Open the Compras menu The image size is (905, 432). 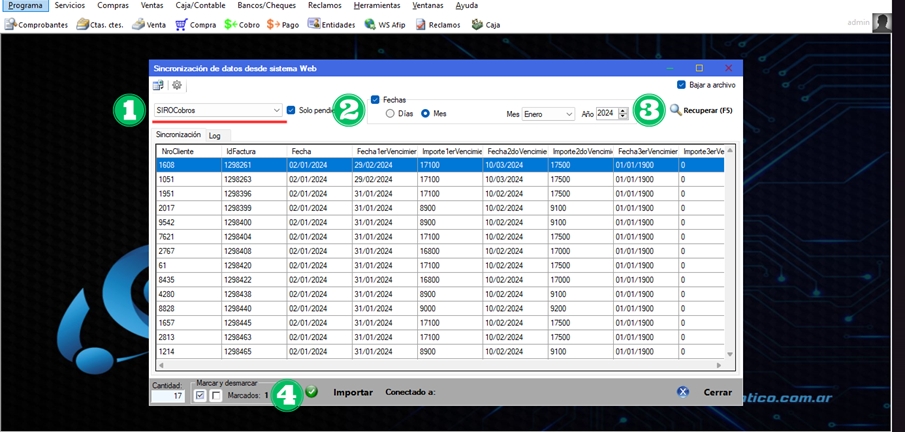coord(113,5)
